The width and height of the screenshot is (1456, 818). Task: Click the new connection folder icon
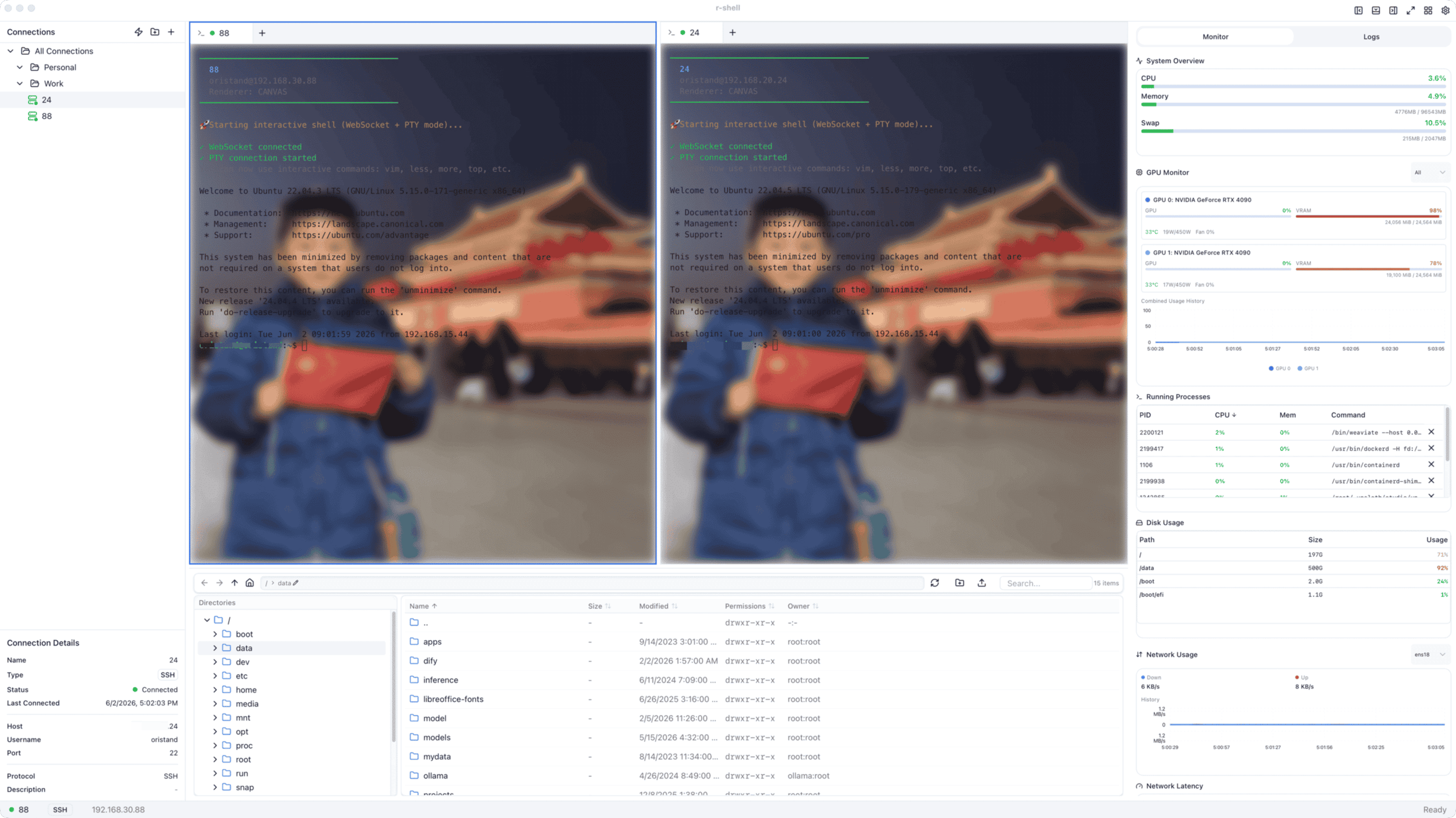pos(155,32)
